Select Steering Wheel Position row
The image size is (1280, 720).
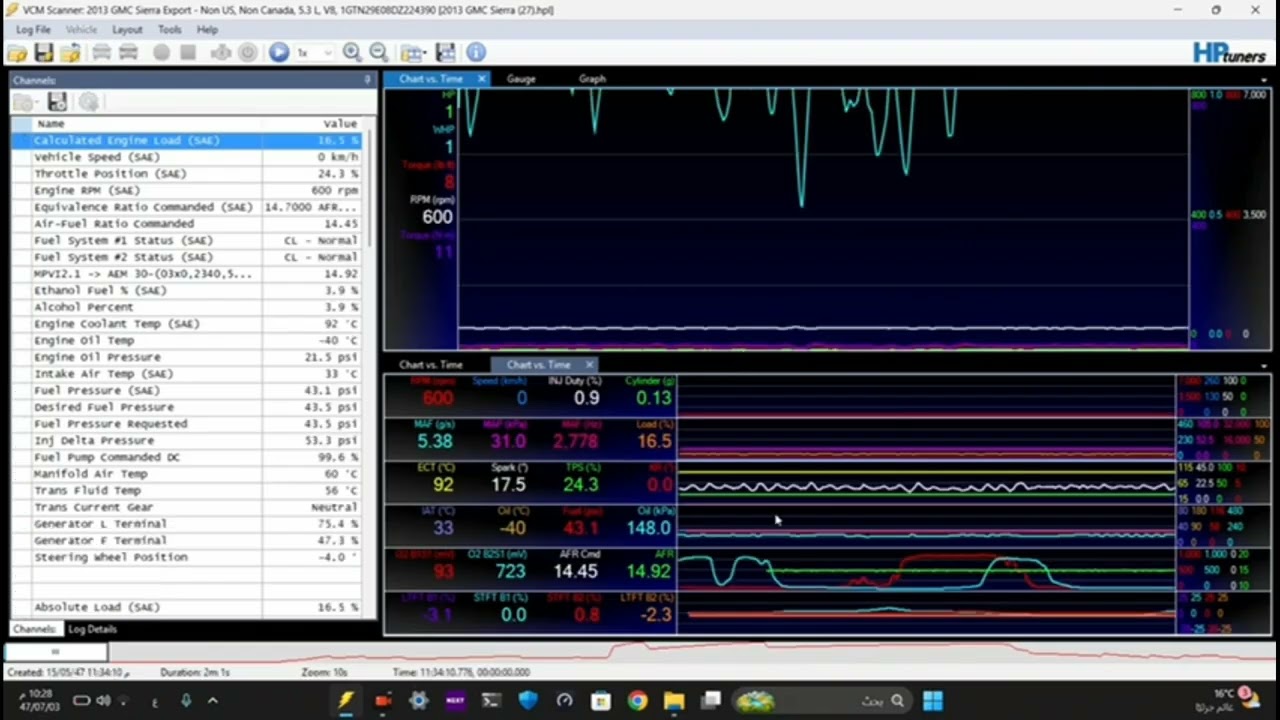point(186,557)
